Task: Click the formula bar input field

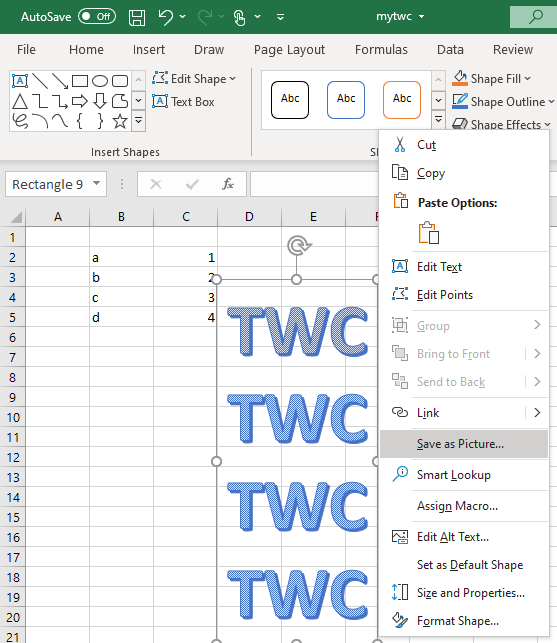Action: (314, 184)
